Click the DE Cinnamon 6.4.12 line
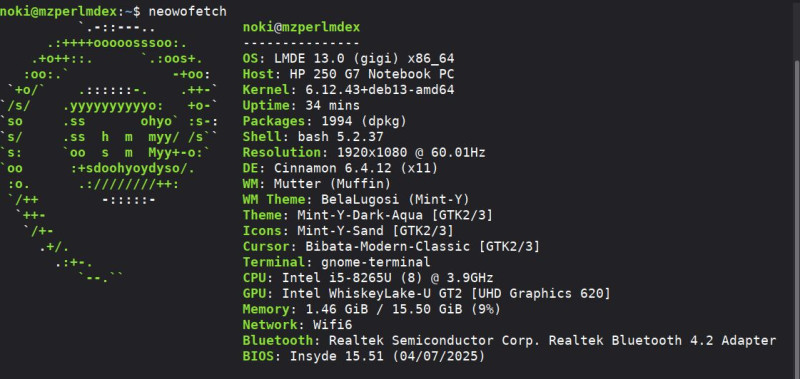 (x=340, y=168)
